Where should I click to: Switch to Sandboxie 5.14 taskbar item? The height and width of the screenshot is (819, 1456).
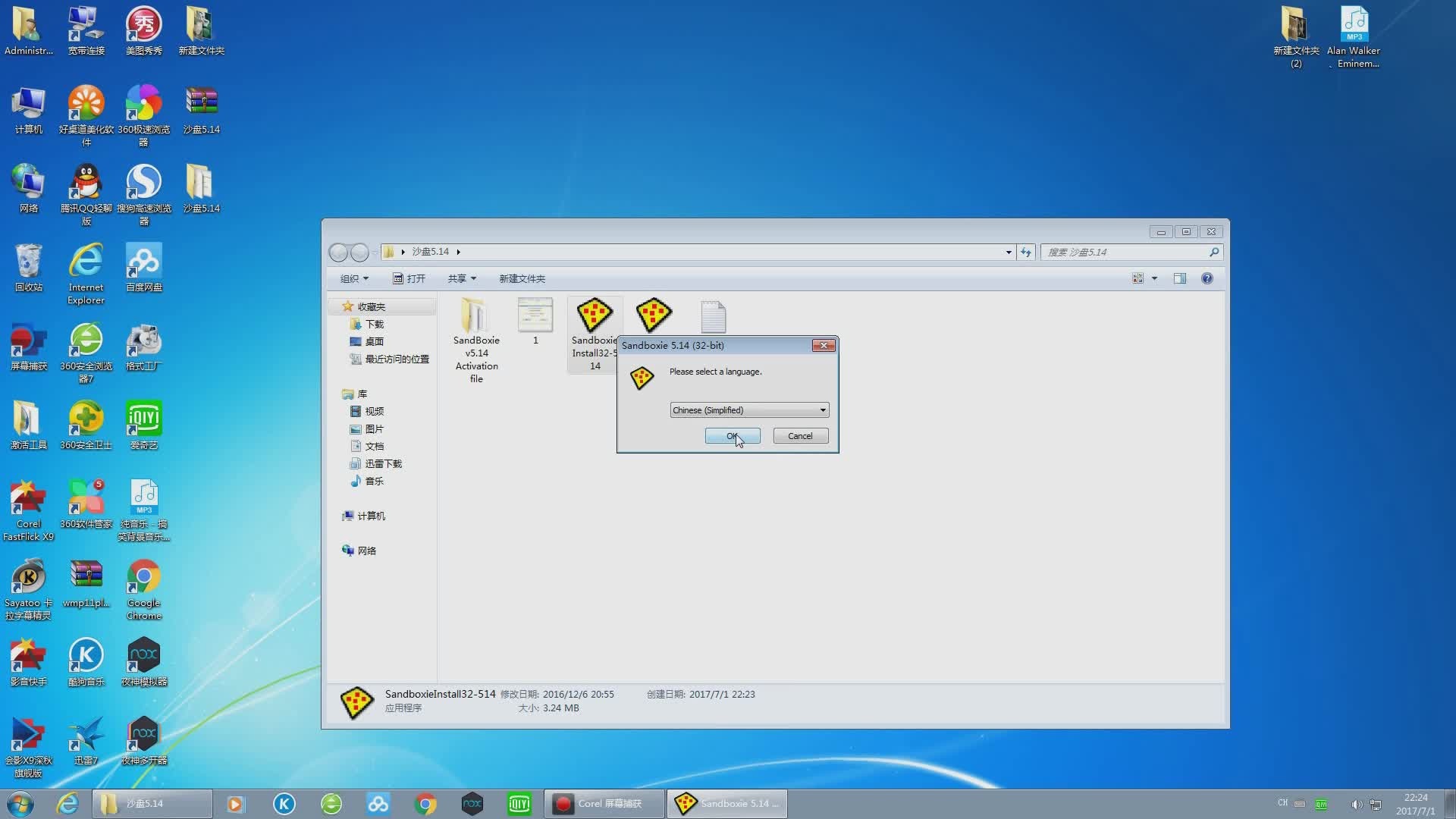(727, 804)
